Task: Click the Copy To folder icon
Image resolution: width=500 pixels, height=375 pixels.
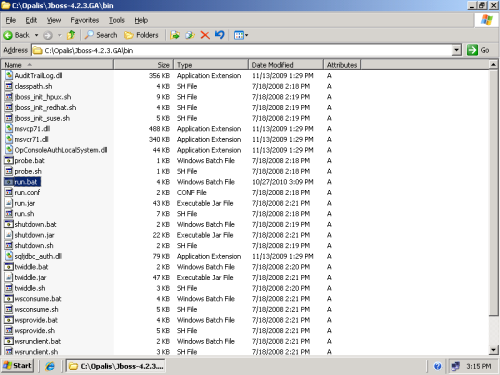Action: (190, 35)
